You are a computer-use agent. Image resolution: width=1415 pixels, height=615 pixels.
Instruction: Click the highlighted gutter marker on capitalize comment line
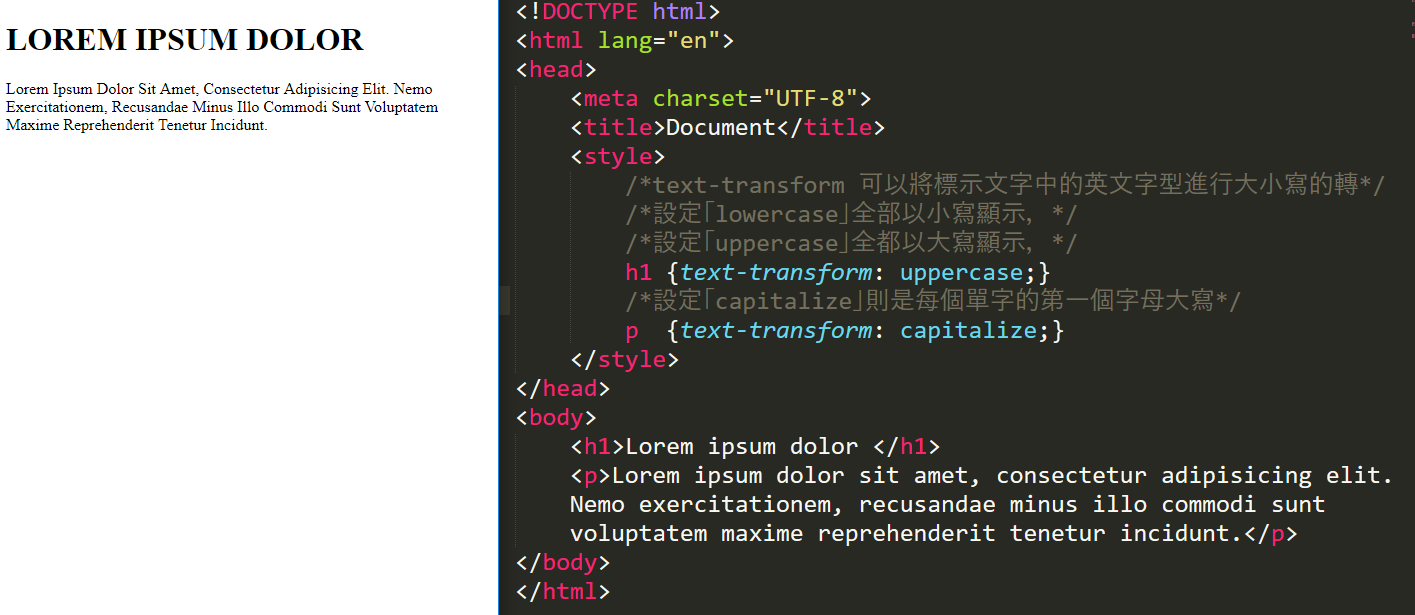(505, 300)
